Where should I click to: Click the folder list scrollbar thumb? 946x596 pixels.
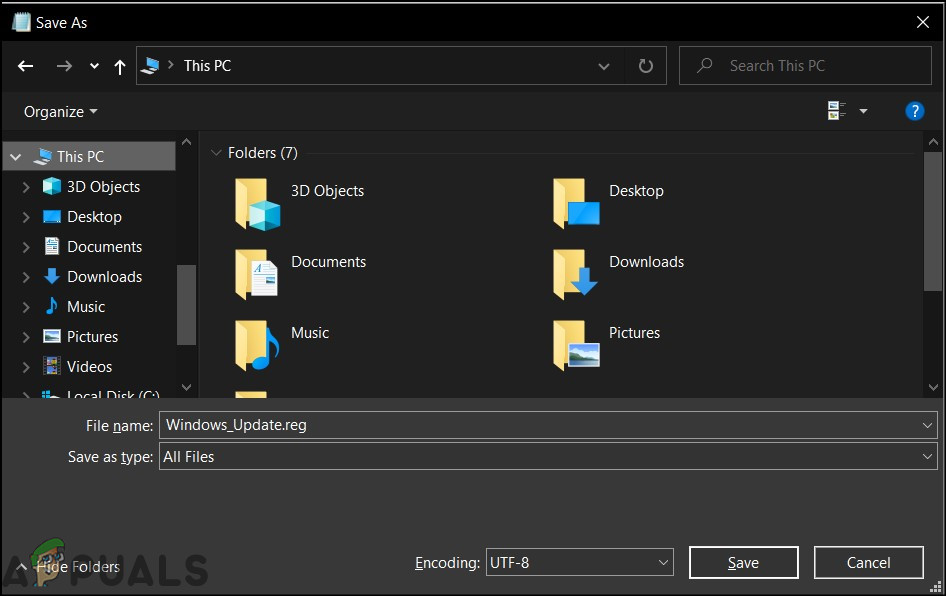click(933, 221)
